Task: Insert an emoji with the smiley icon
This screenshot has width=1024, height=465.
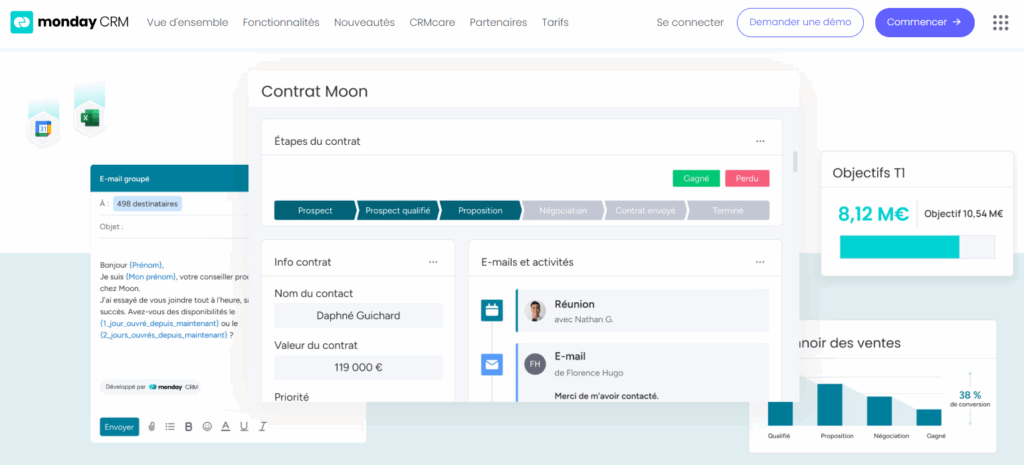Action: point(207,427)
